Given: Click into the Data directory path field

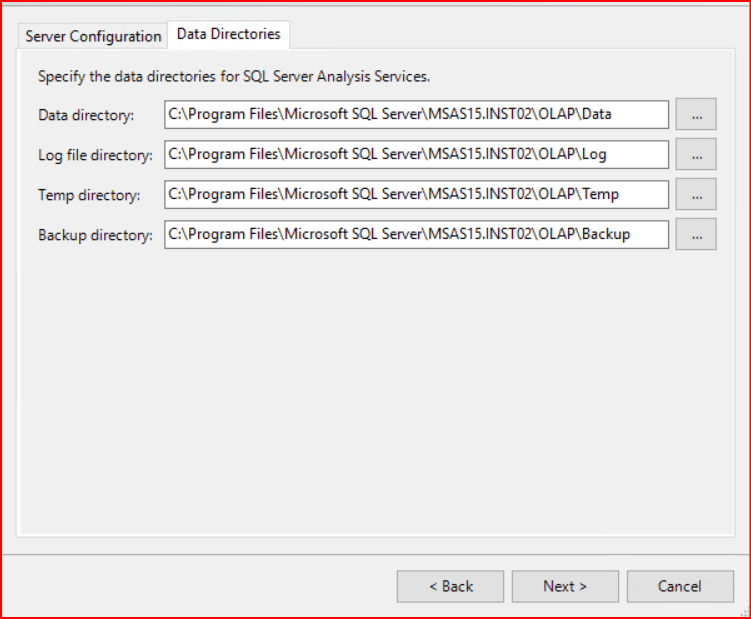Looking at the screenshot, I should pyautogui.click(x=416, y=115).
